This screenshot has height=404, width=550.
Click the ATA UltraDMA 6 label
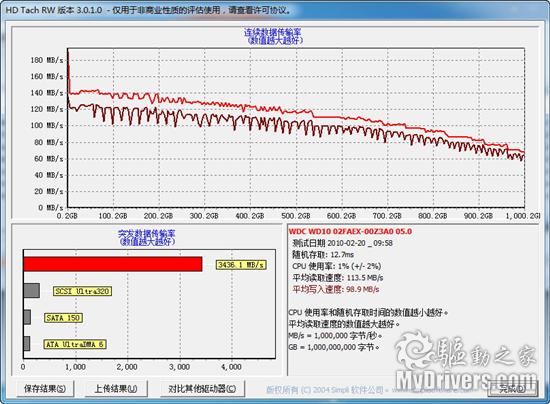point(75,344)
